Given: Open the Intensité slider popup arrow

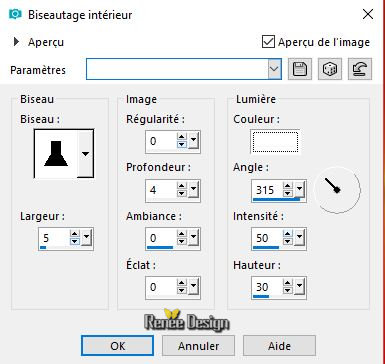Looking at the screenshot, I should (x=299, y=238).
